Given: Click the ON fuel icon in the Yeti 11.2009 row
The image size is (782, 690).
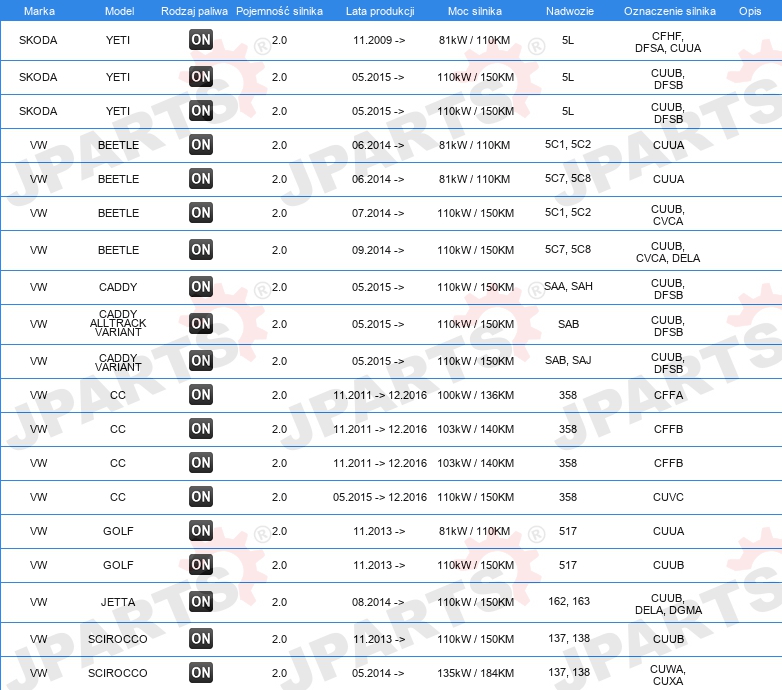Looking at the screenshot, I should 201,40.
